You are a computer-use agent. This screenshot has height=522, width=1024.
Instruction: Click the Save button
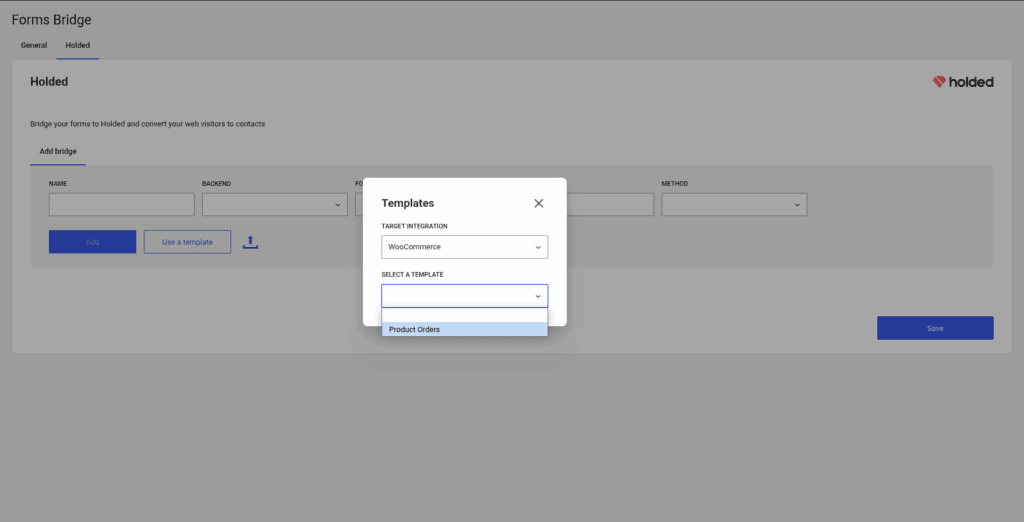935,328
